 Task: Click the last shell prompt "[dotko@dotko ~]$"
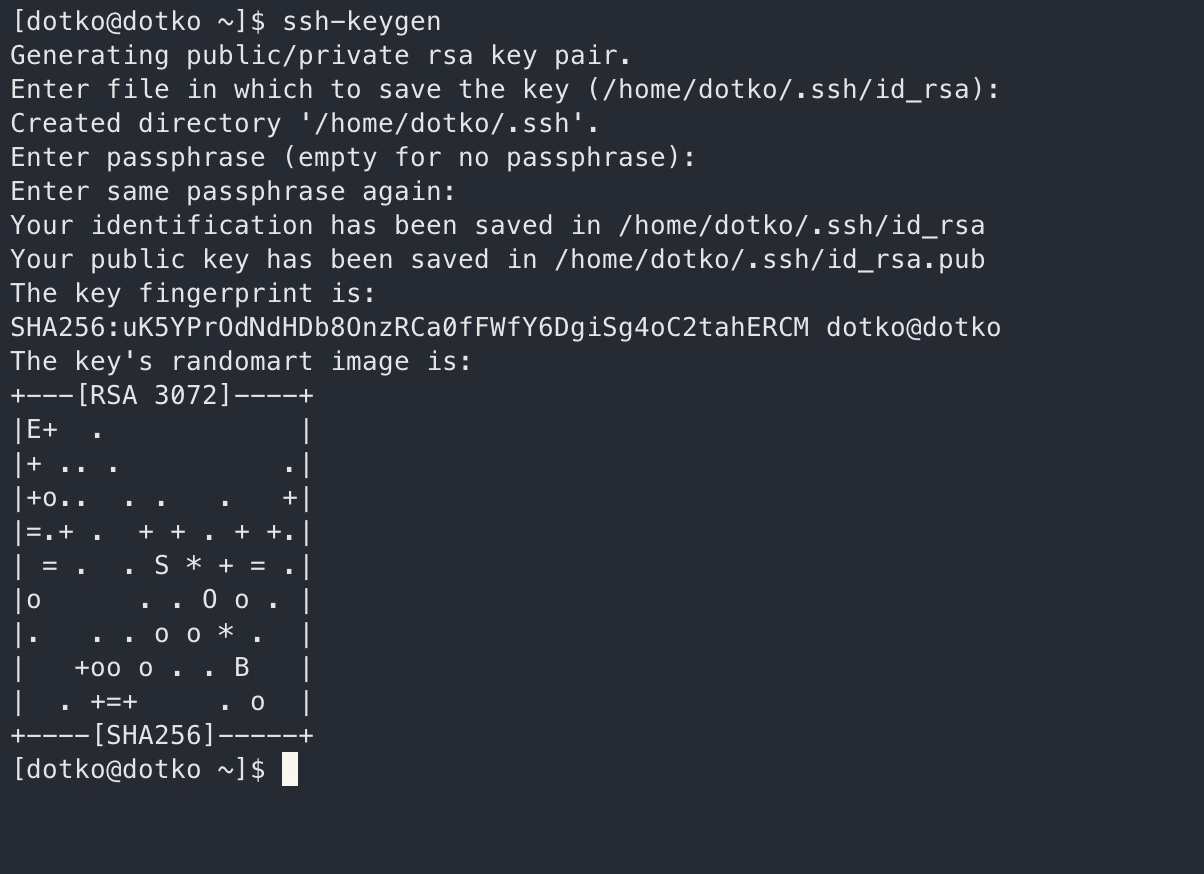pyautogui.click(x=138, y=769)
